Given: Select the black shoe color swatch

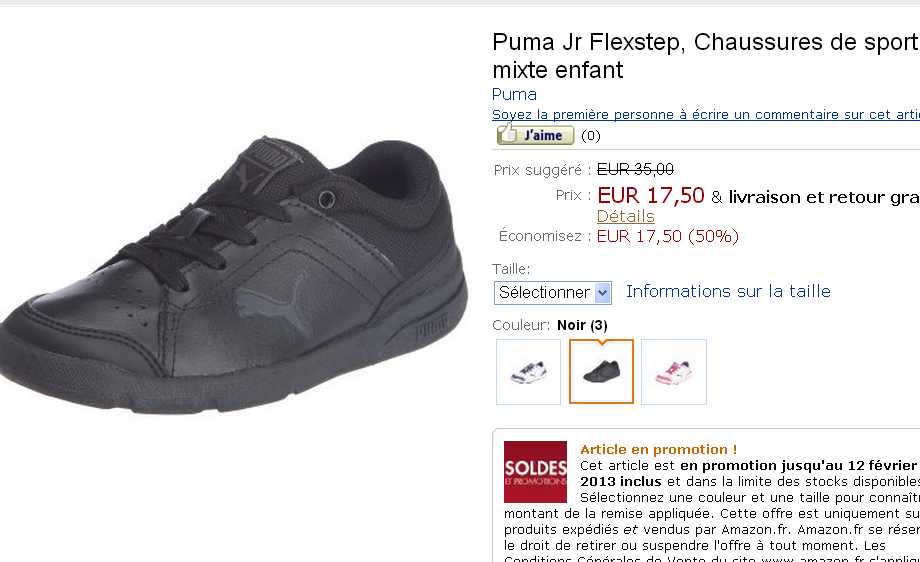Looking at the screenshot, I should 601,371.
